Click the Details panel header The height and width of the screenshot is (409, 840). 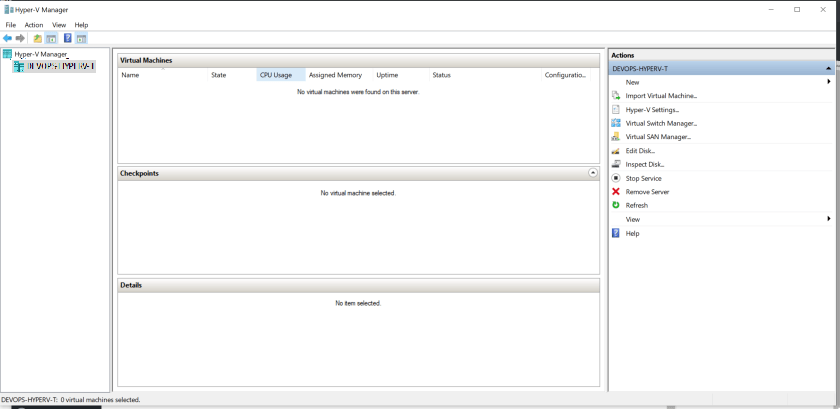pos(358,285)
